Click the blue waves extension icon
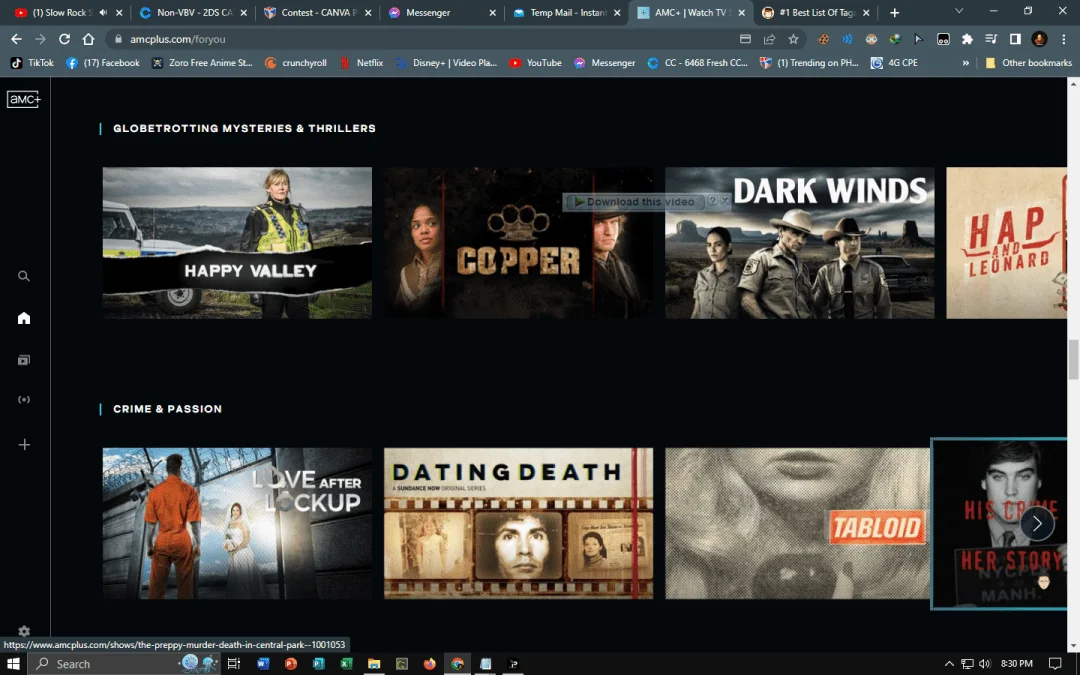 tap(847, 39)
